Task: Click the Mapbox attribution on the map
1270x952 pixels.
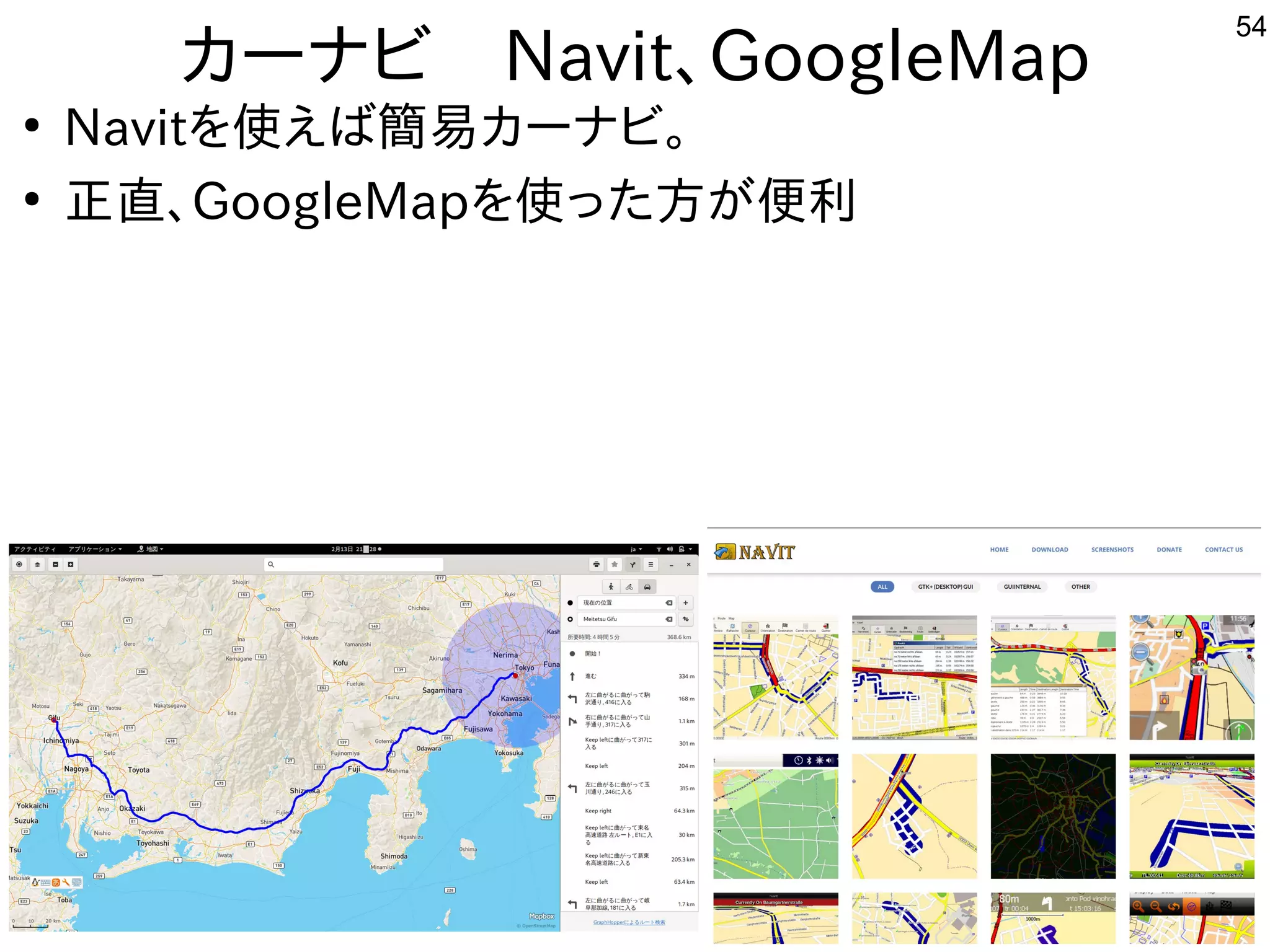Action: 541,916
